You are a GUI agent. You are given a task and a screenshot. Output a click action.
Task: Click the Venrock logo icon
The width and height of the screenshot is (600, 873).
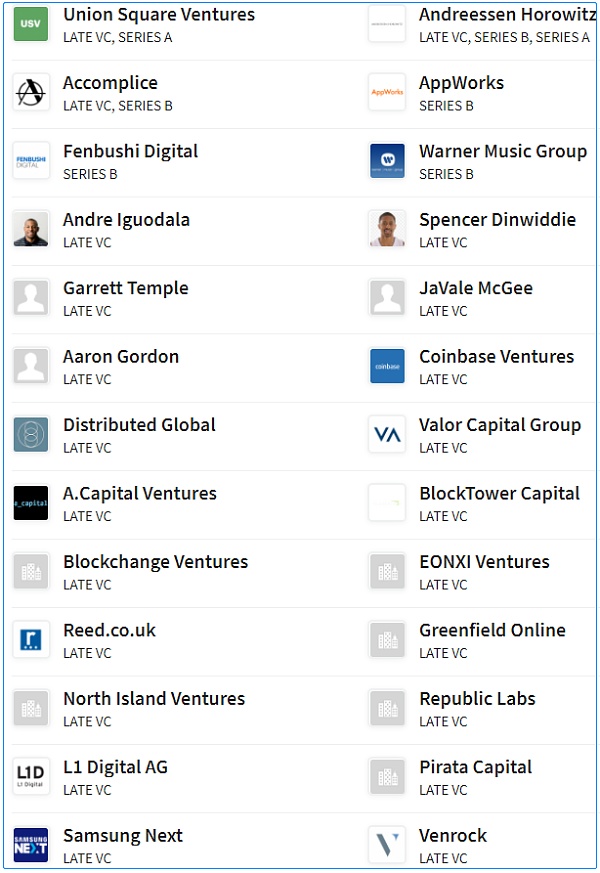tap(387, 845)
